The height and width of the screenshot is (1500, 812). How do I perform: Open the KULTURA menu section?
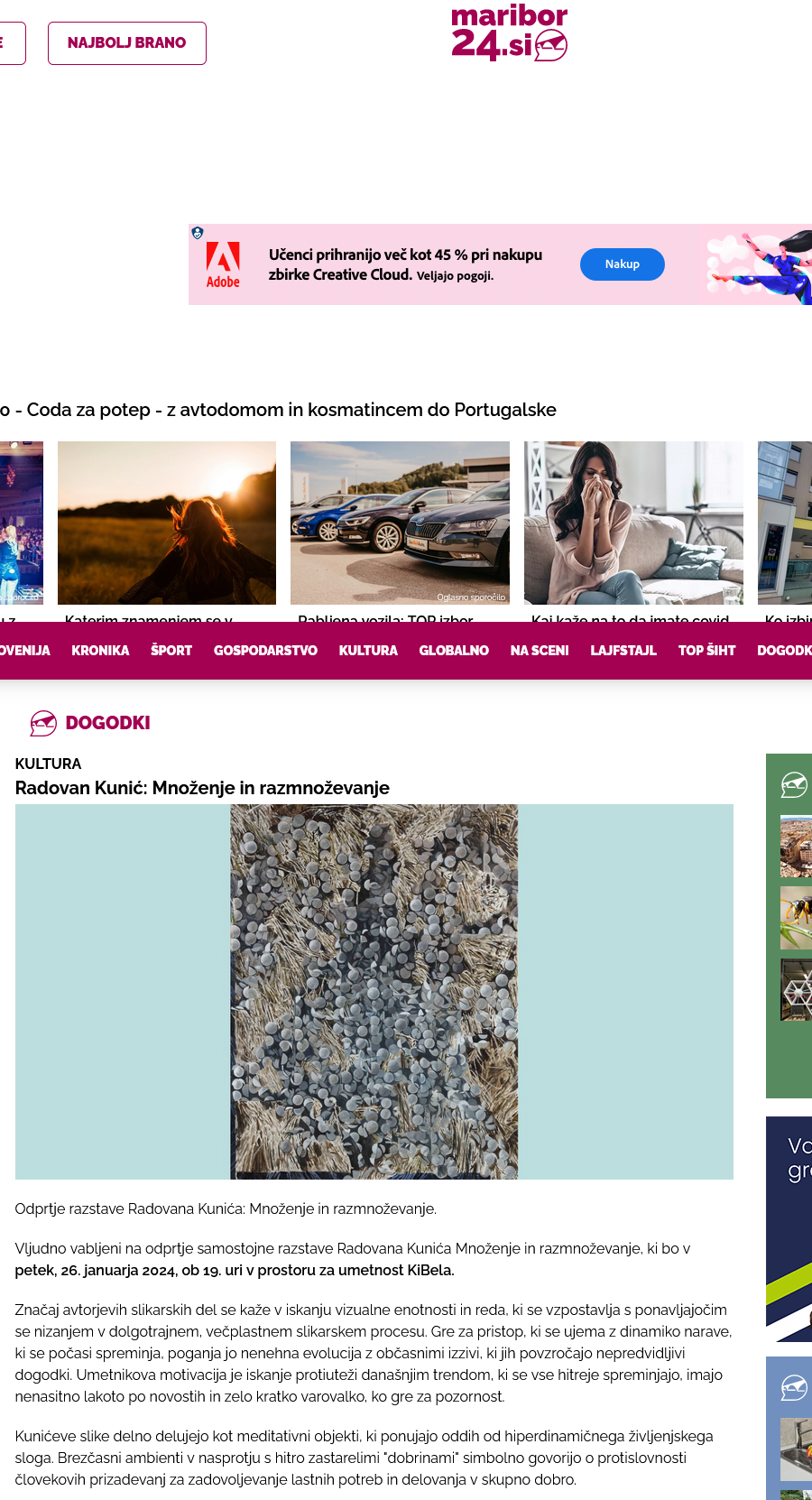[368, 651]
